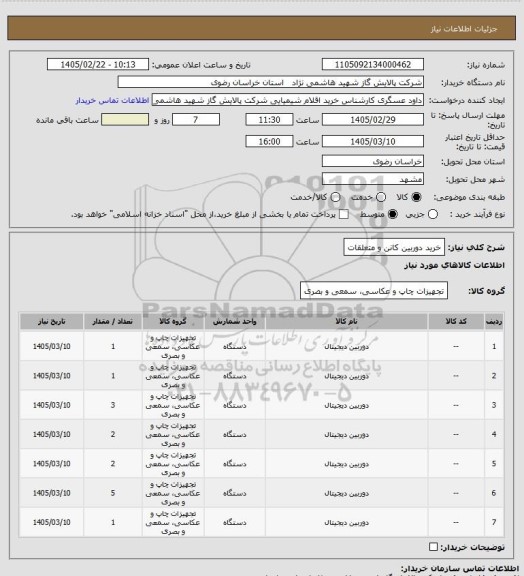Click the response deadline date 1405/02/29
The height and width of the screenshot is (576, 524).
click(373, 120)
